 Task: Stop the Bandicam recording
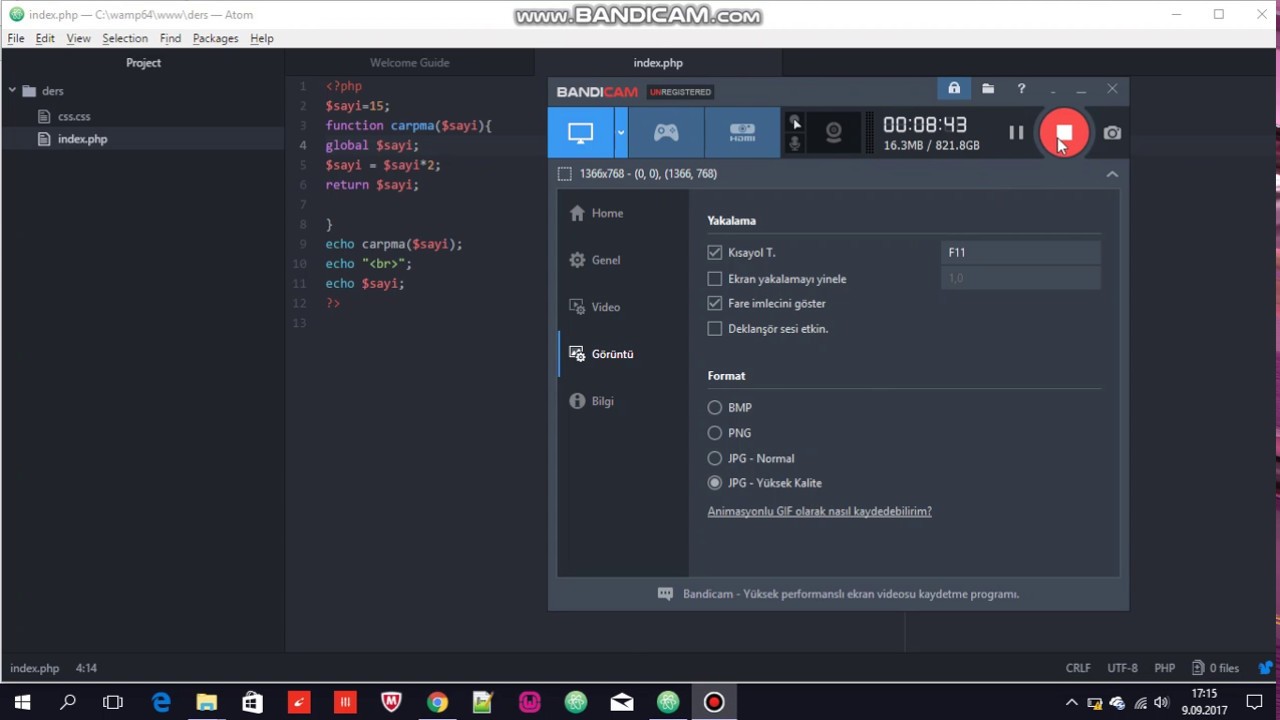1064,132
